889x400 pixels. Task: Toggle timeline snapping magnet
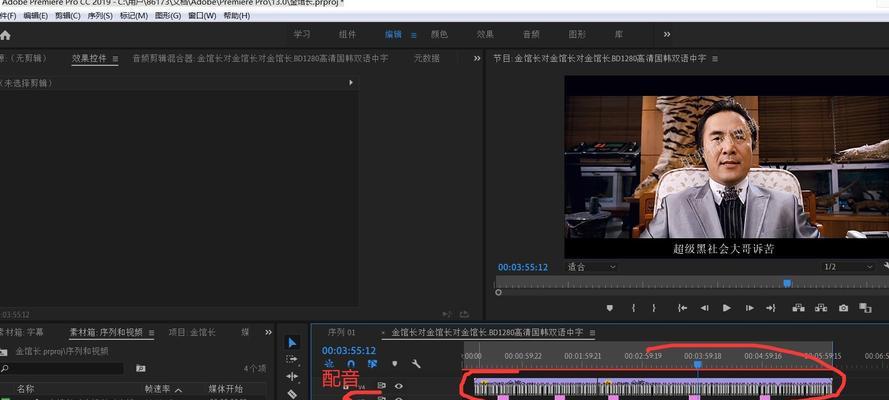coord(350,364)
